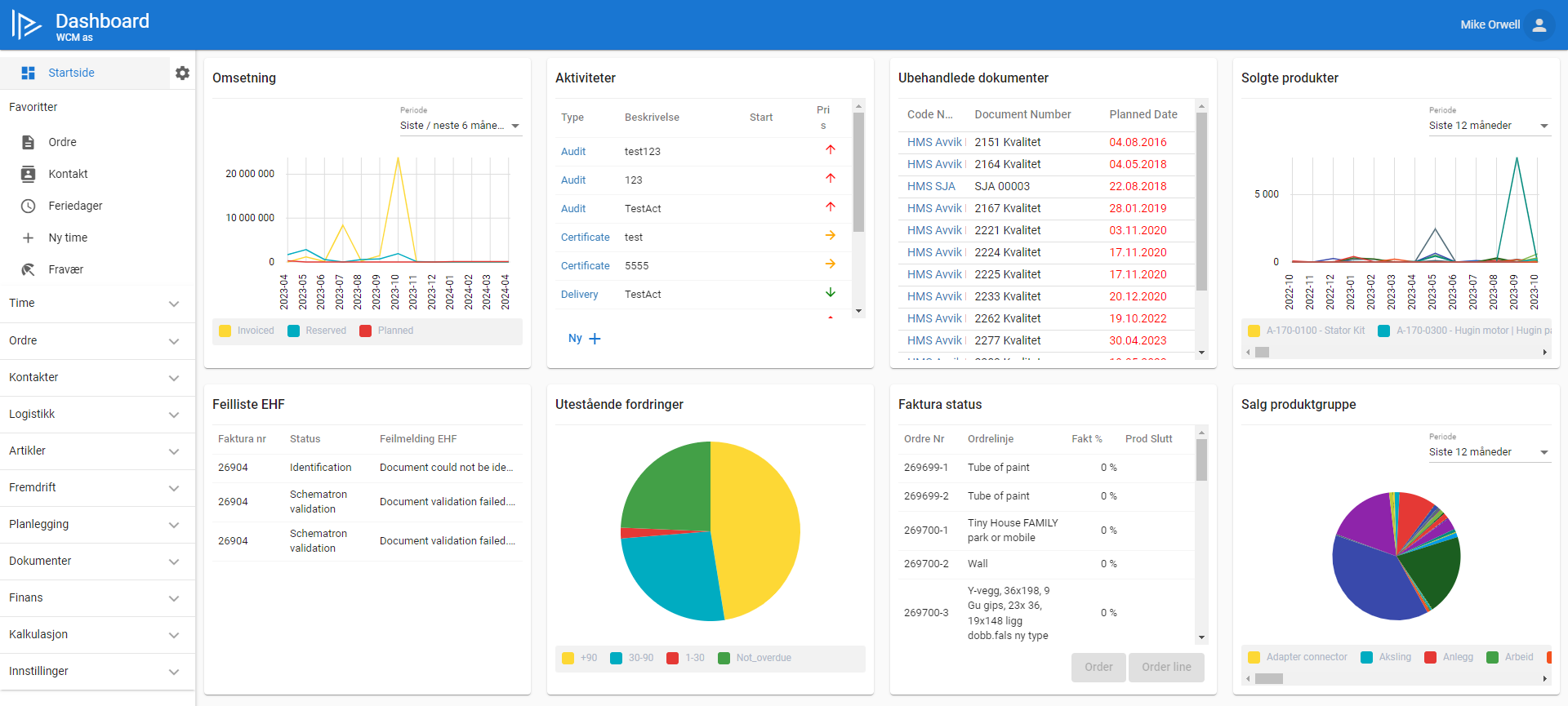The width and height of the screenshot is (1568, 706).
Task: Toggle Invoiced series in Omsetning legend
Action: (247, 331)
